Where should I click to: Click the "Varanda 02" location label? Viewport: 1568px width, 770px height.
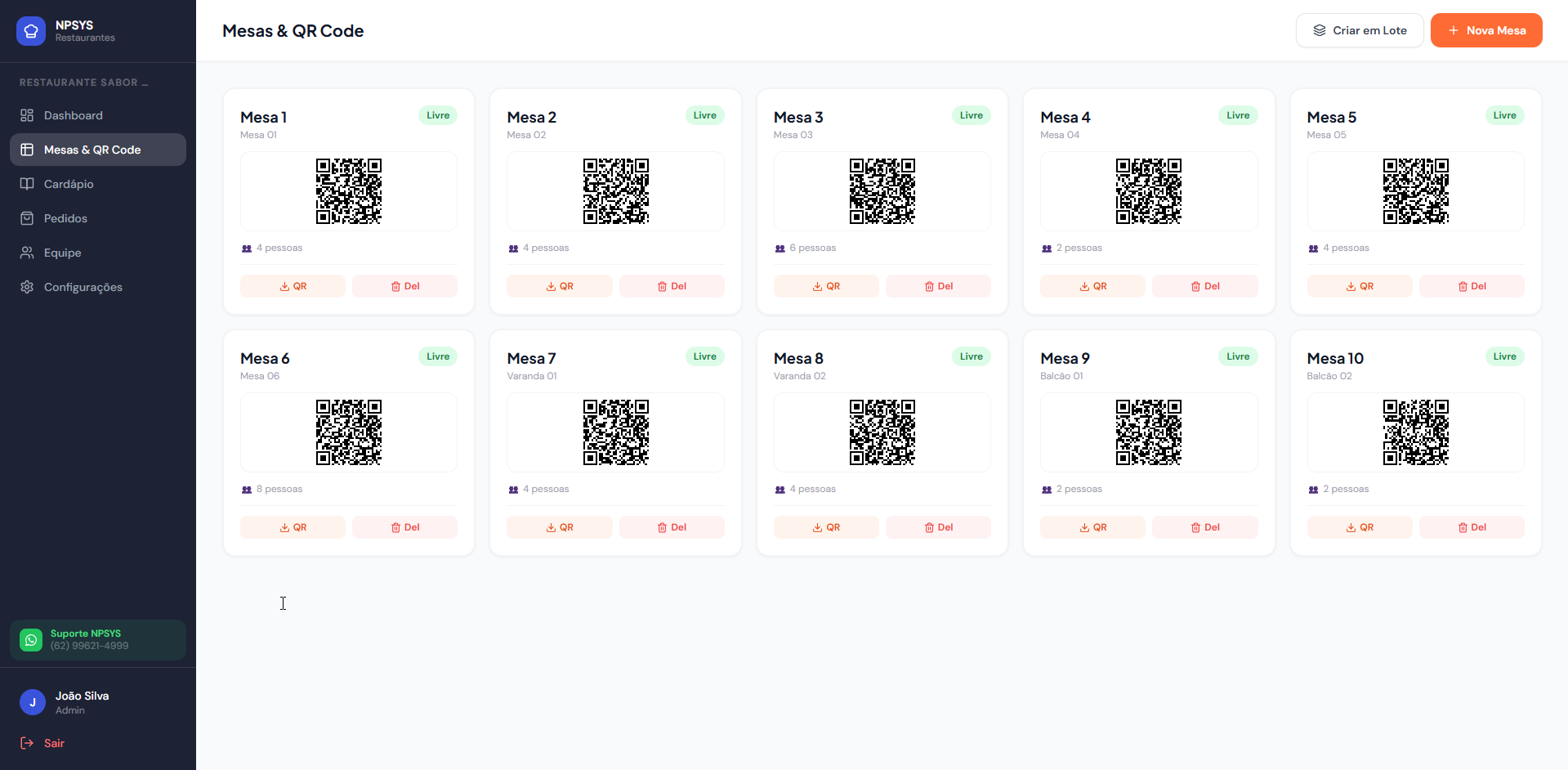point(800,376)
